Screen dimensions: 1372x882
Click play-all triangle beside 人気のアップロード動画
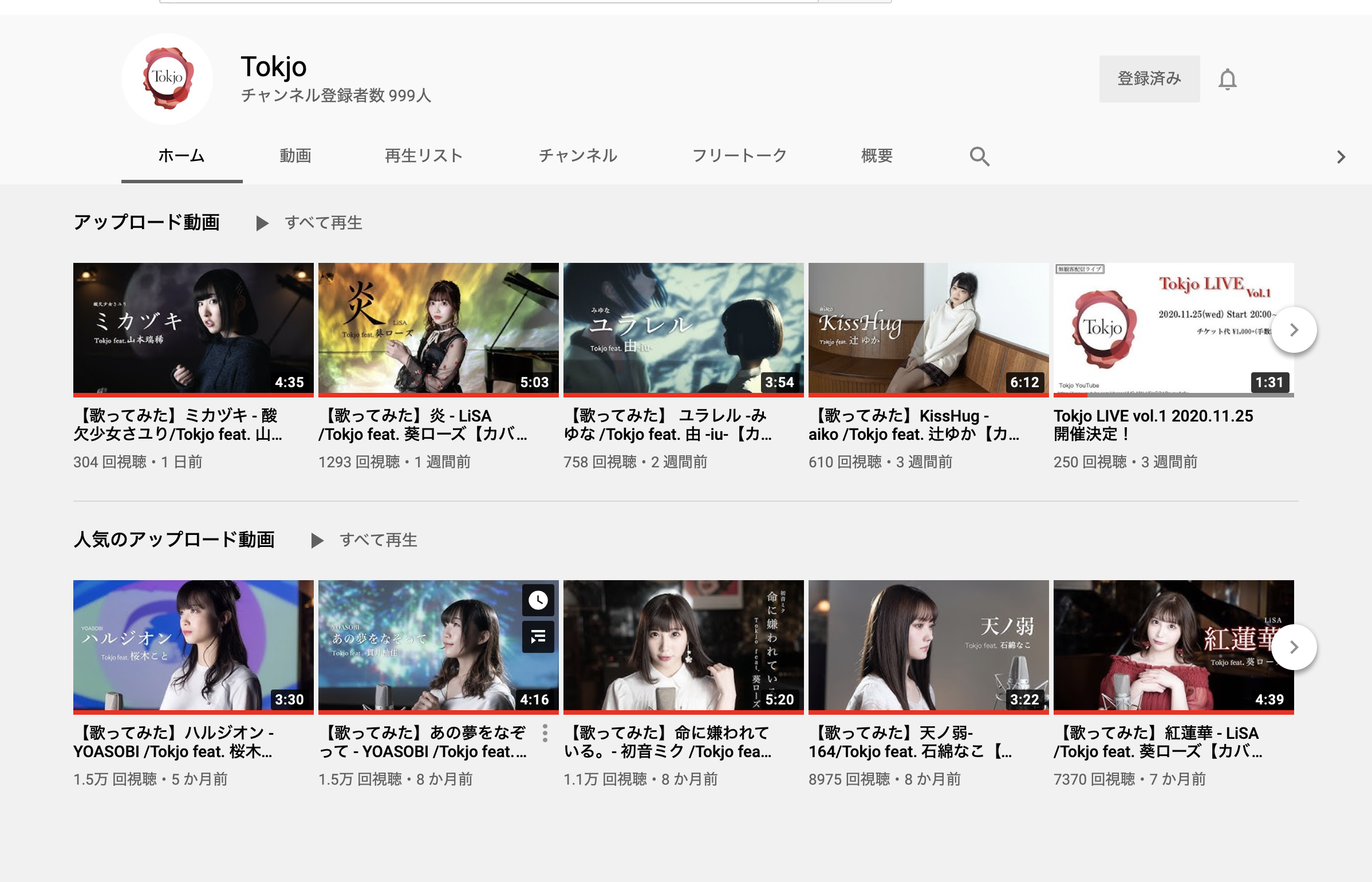pyautogui.click(x=317, y=540)
